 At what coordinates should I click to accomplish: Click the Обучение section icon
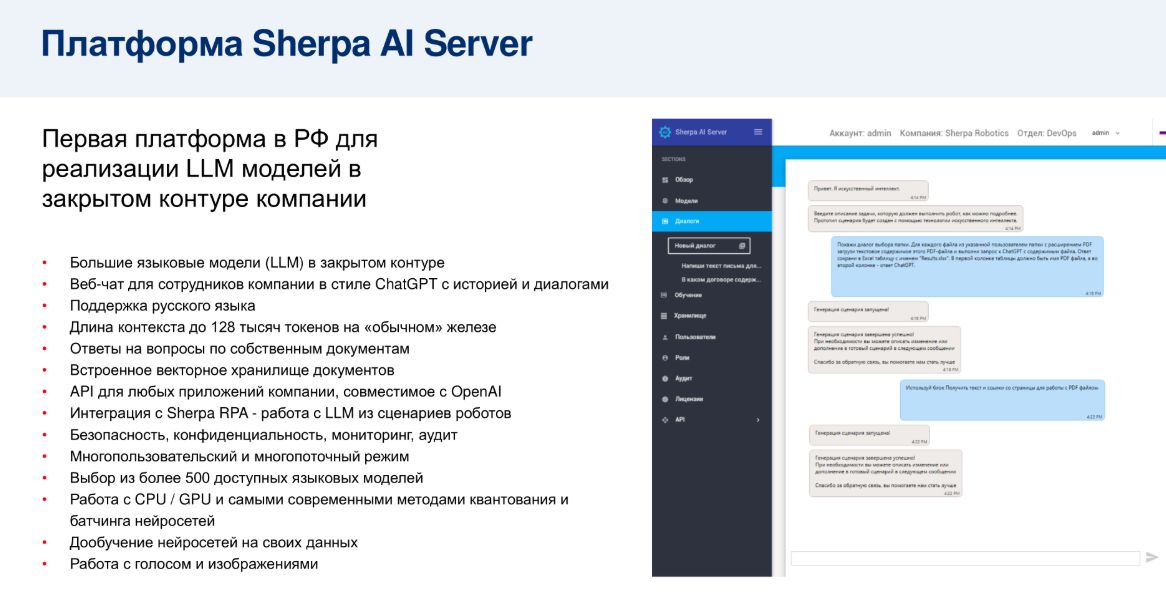[664, 295]
